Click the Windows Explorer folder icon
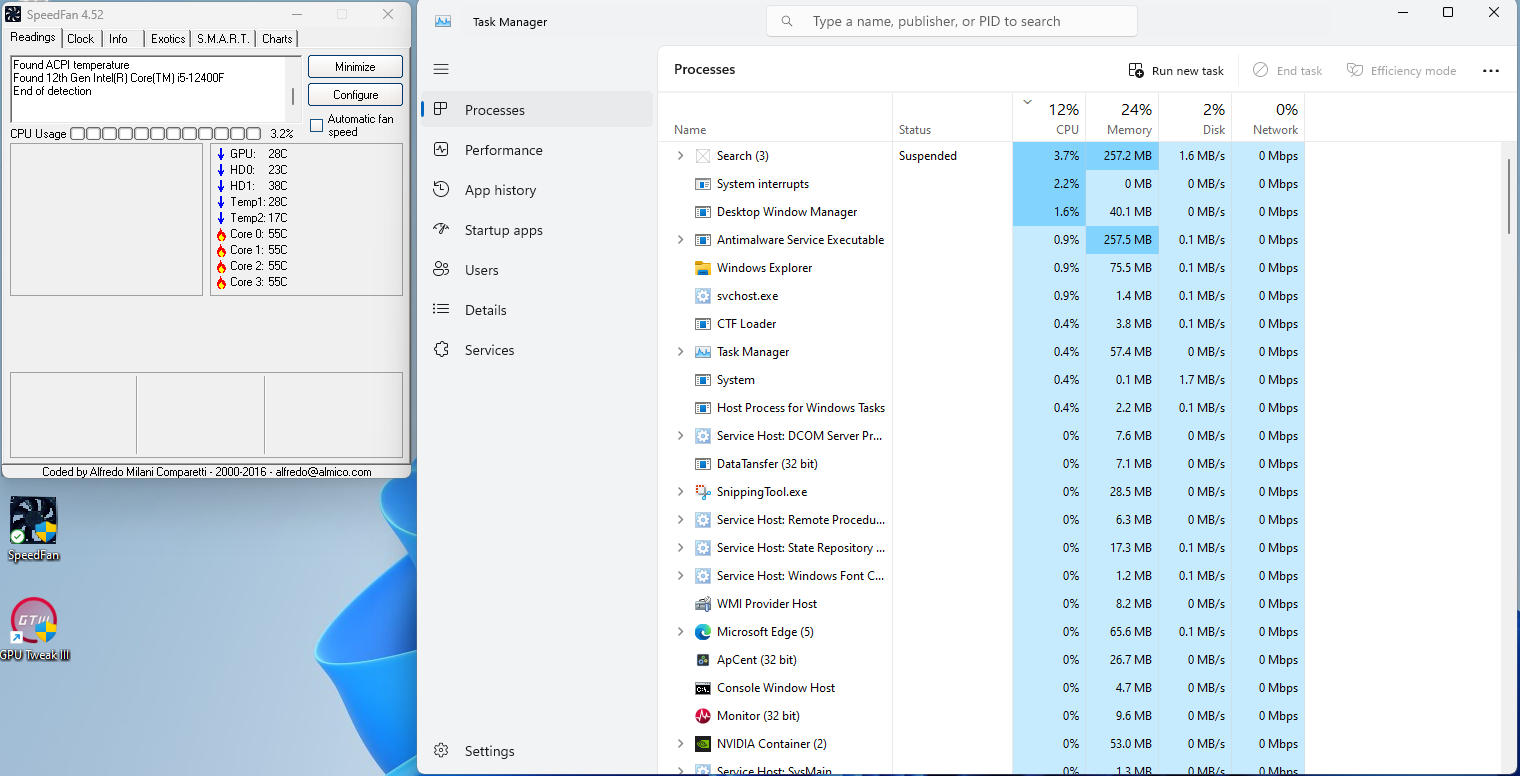Viewport: 1520px width, 776px height. click(702, 268)
